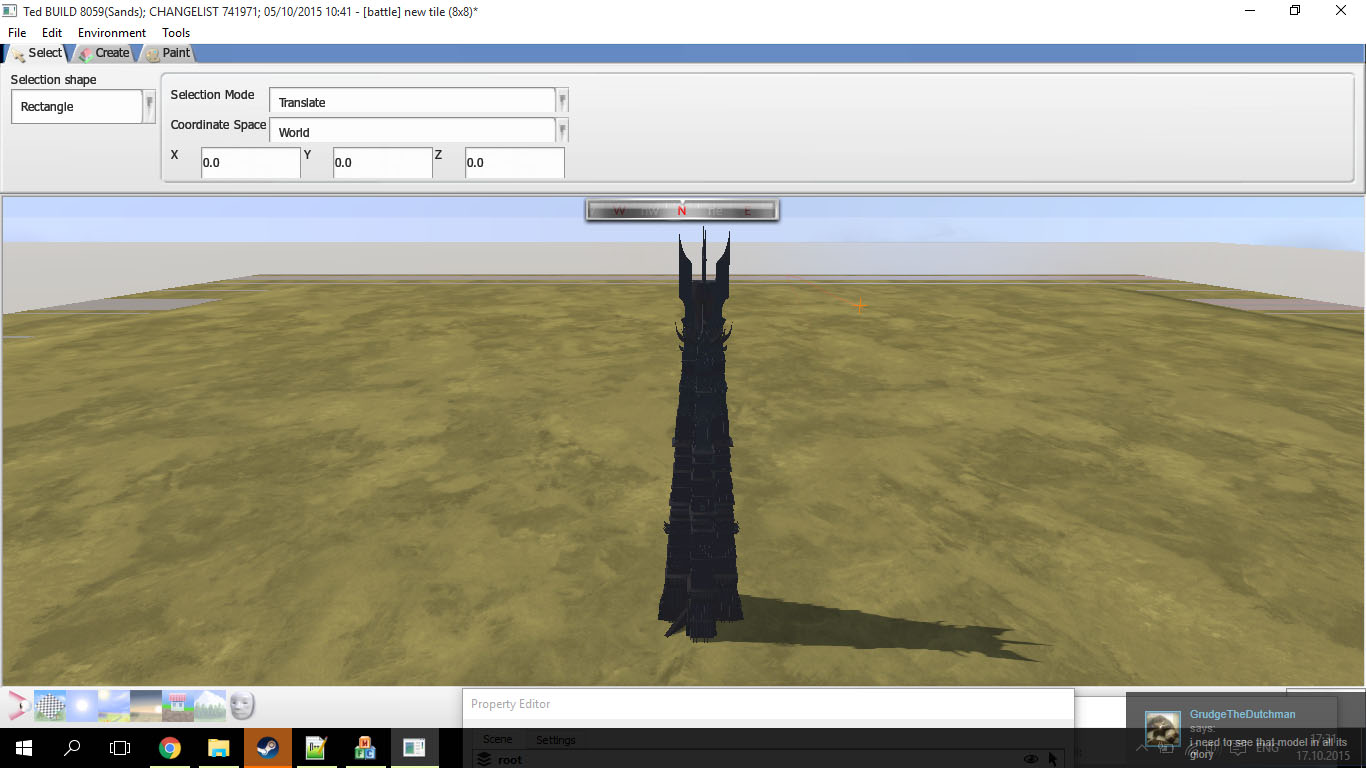Switch to Steam on the taskbar

(x=267, y=747)
